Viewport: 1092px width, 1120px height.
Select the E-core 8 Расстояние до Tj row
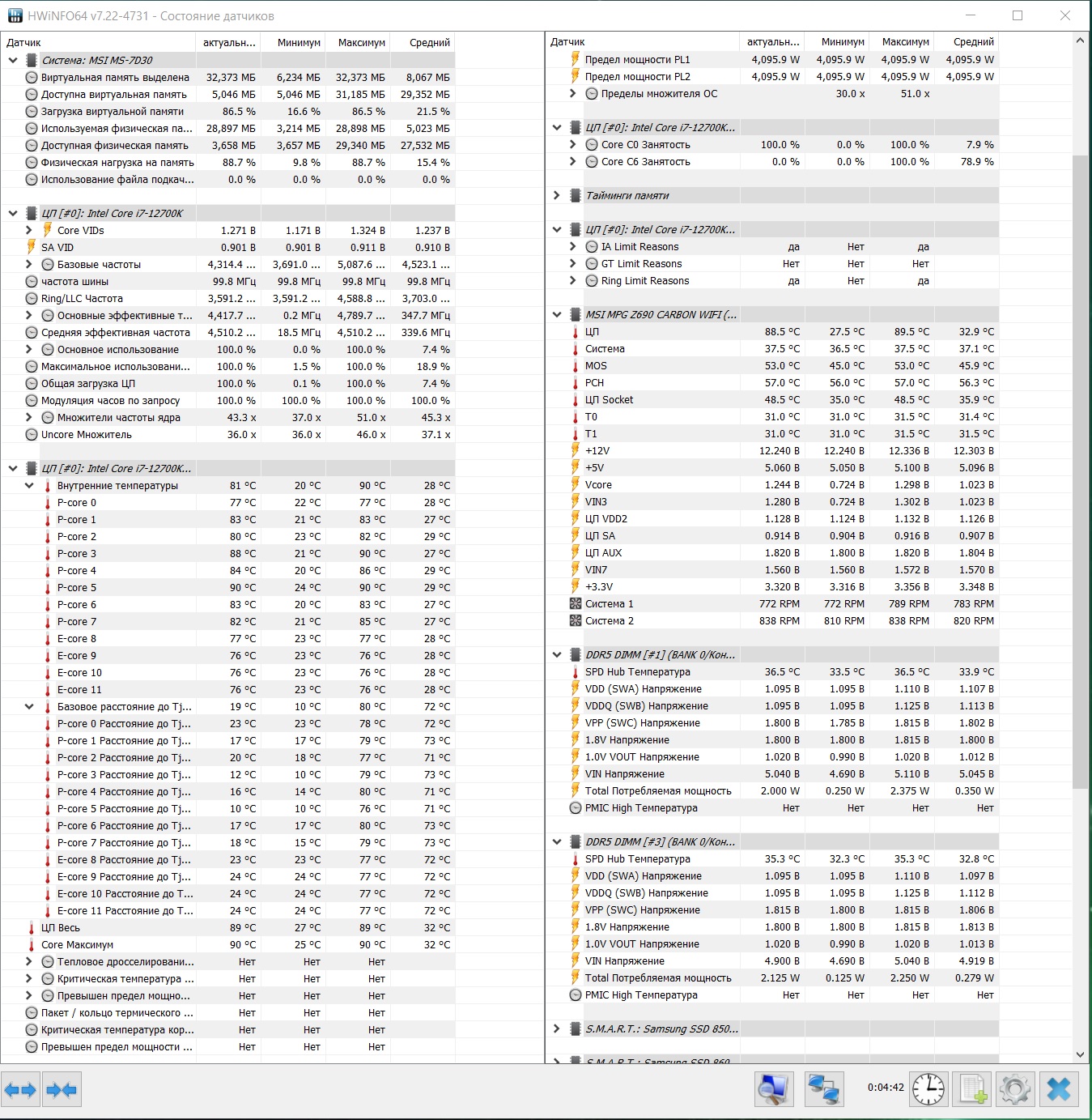click(x=228, y=859)
